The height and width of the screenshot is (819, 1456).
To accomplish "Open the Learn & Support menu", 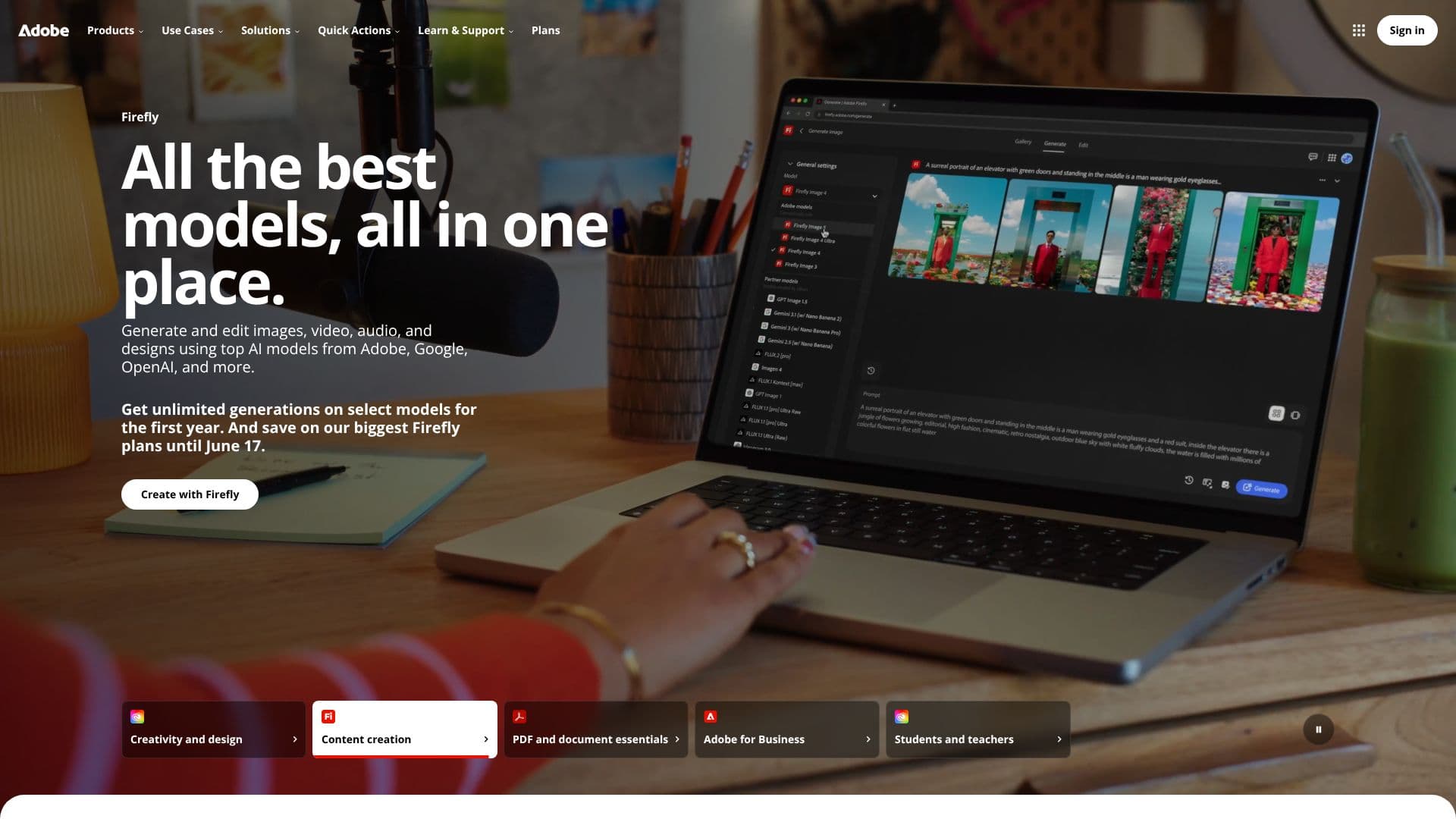I will pyautogui.click(x=466, y=30).
